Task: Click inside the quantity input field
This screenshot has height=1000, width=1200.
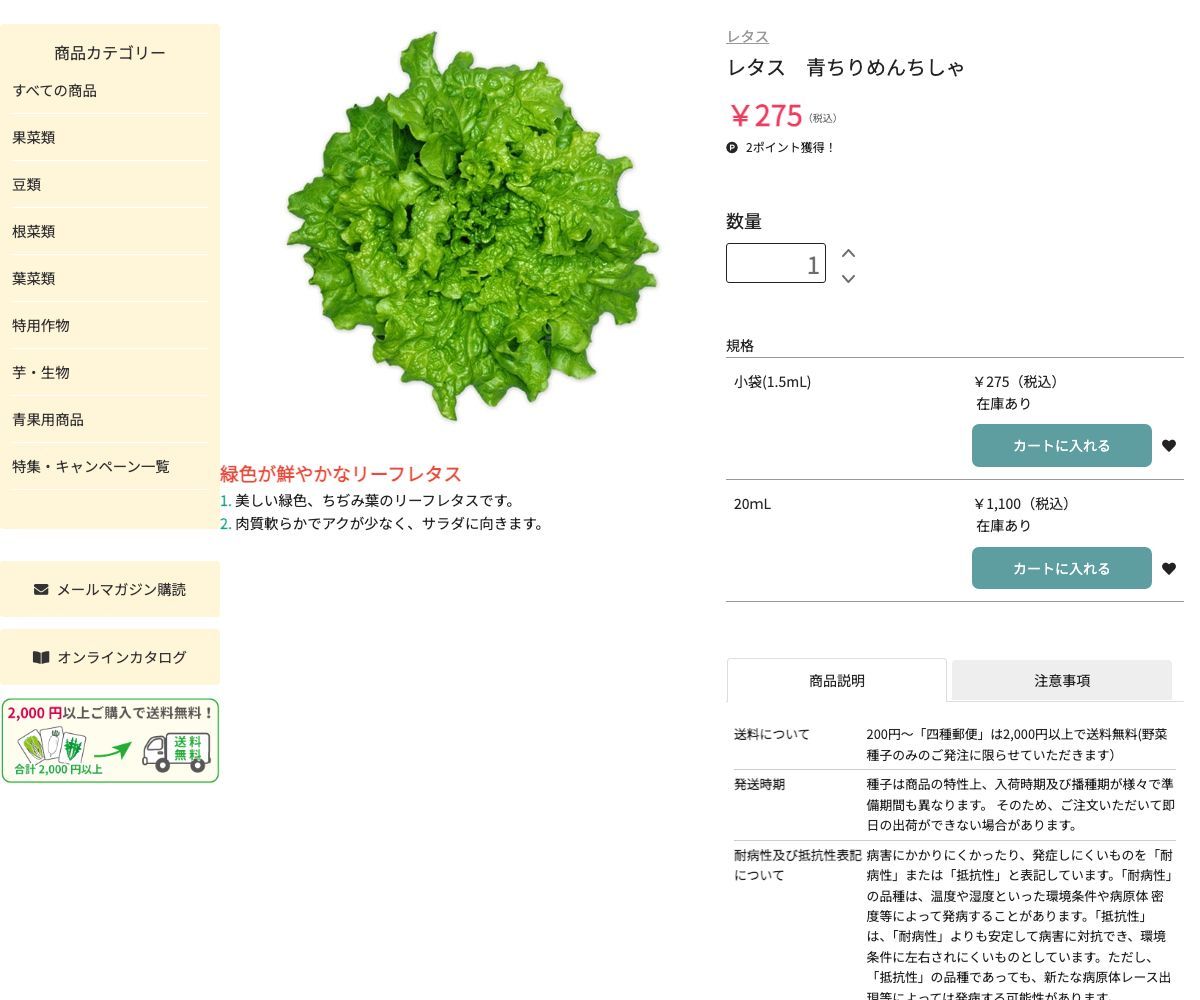Action: tap(776, 263)
